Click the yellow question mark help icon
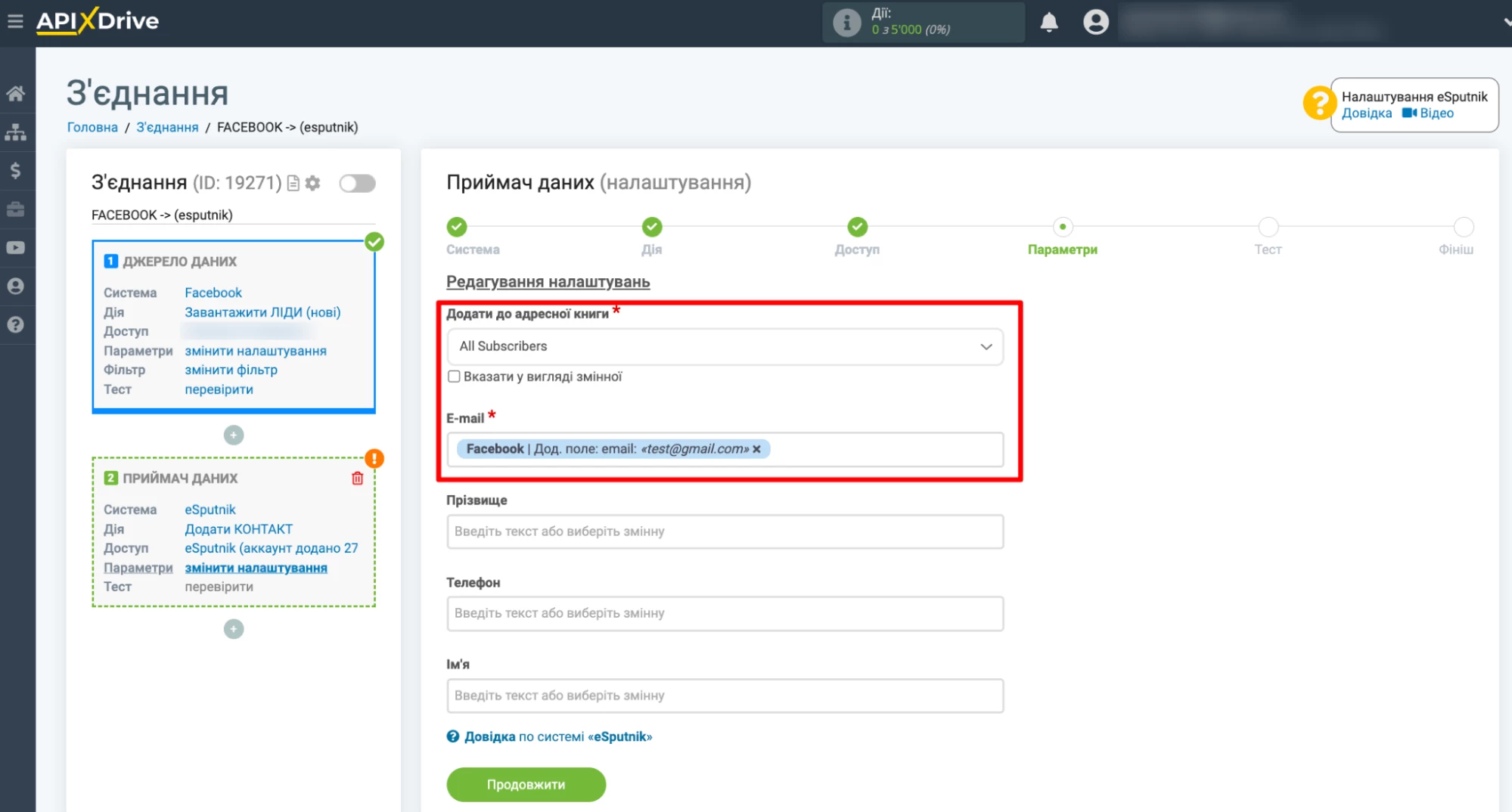Screen dimensions: 1512x812 coord(1319,103)
